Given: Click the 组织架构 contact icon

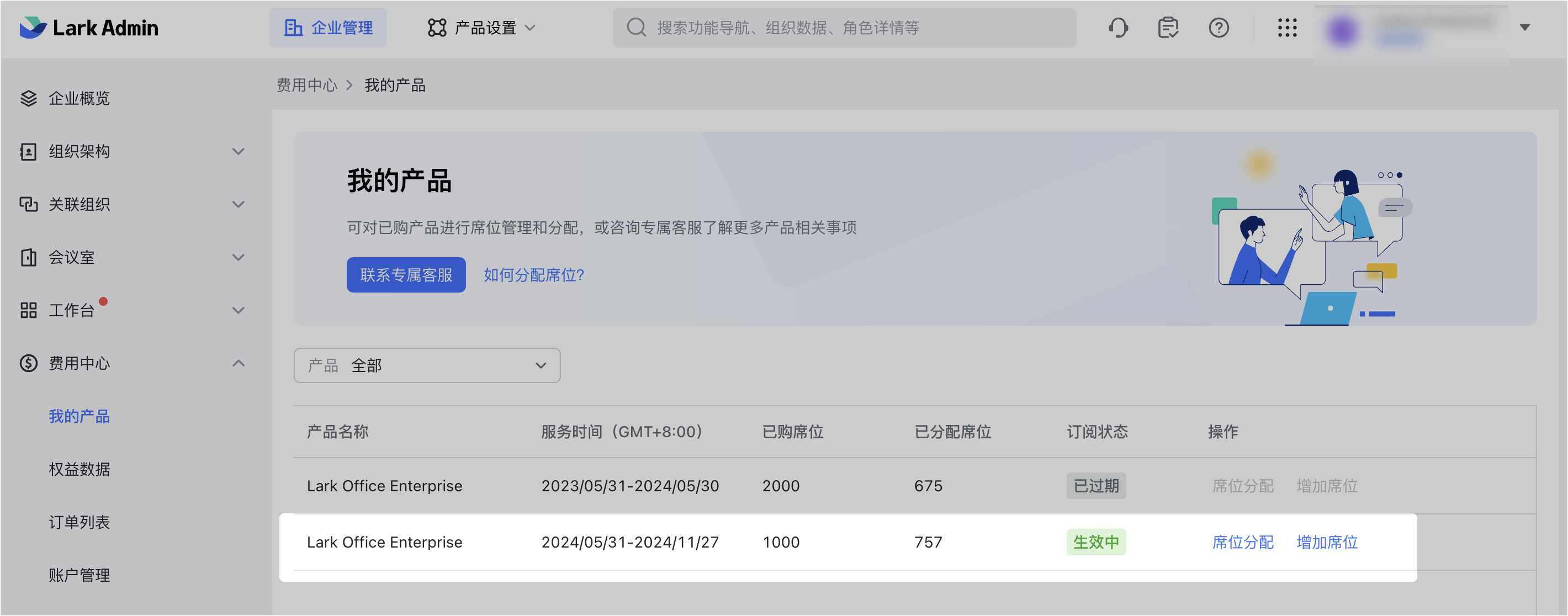Looking at the screenshot, I should coord(29,151).
